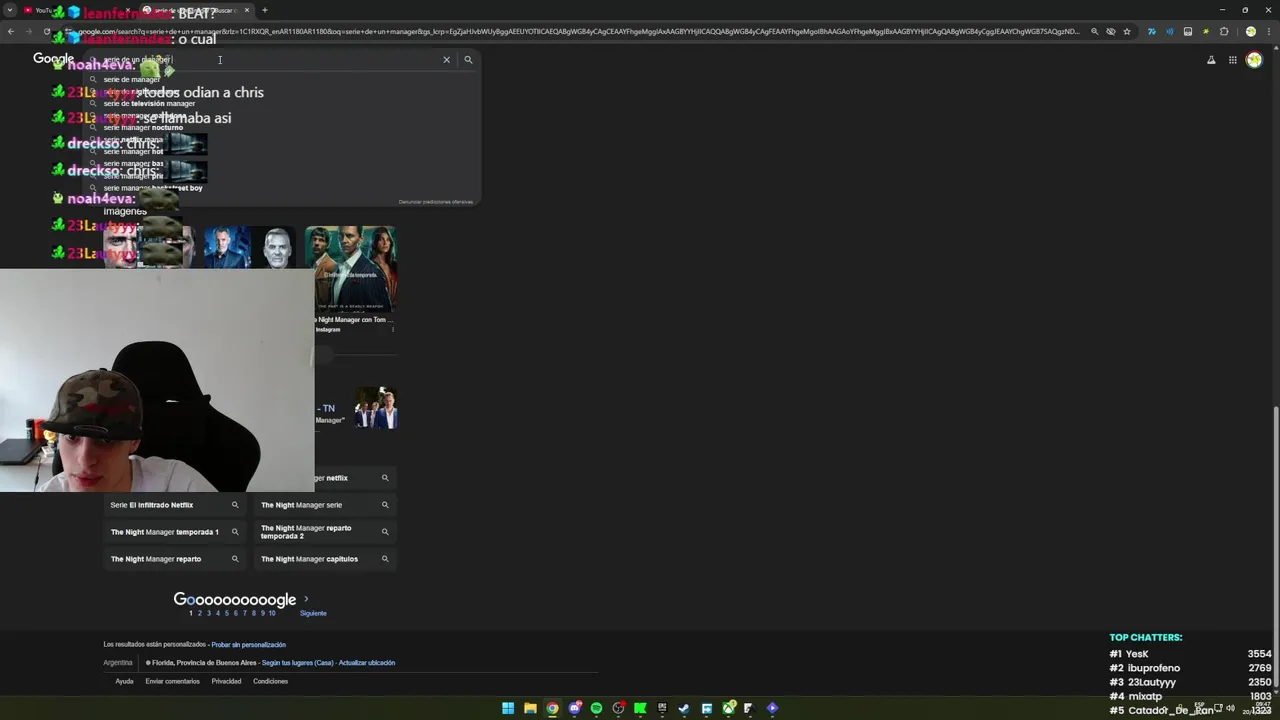Go to next results page via Siguiente
This screenshot has height=720, width=1280.
coord(313,613)
